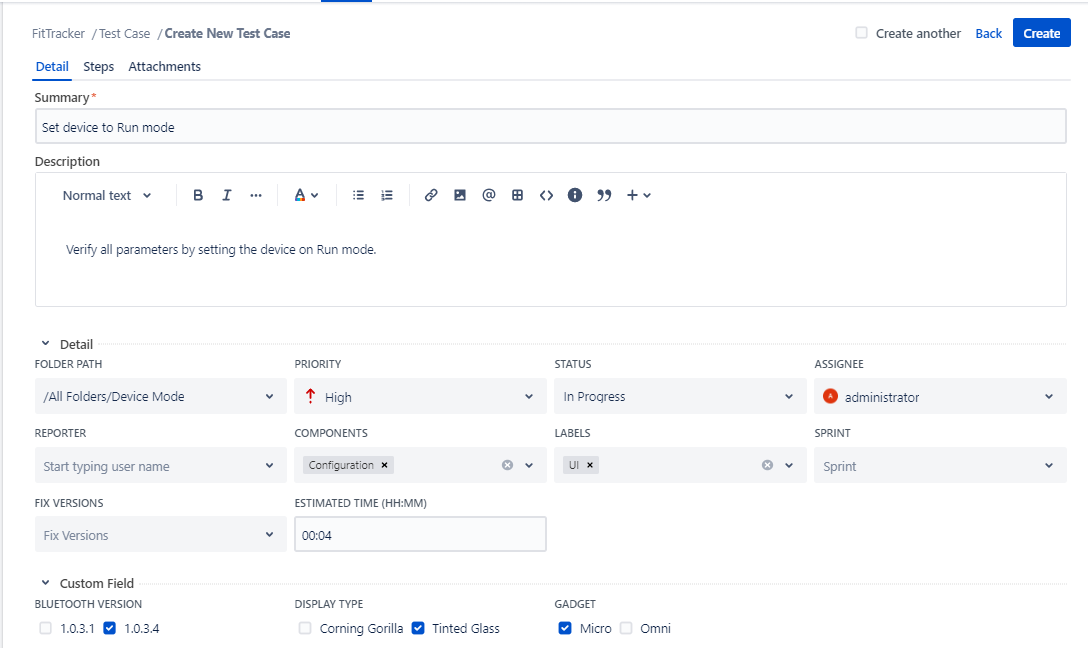This screenshot has height=648, width=1088.
Task: Open the Fix Versions dropdown
Action: pos(160,534)
